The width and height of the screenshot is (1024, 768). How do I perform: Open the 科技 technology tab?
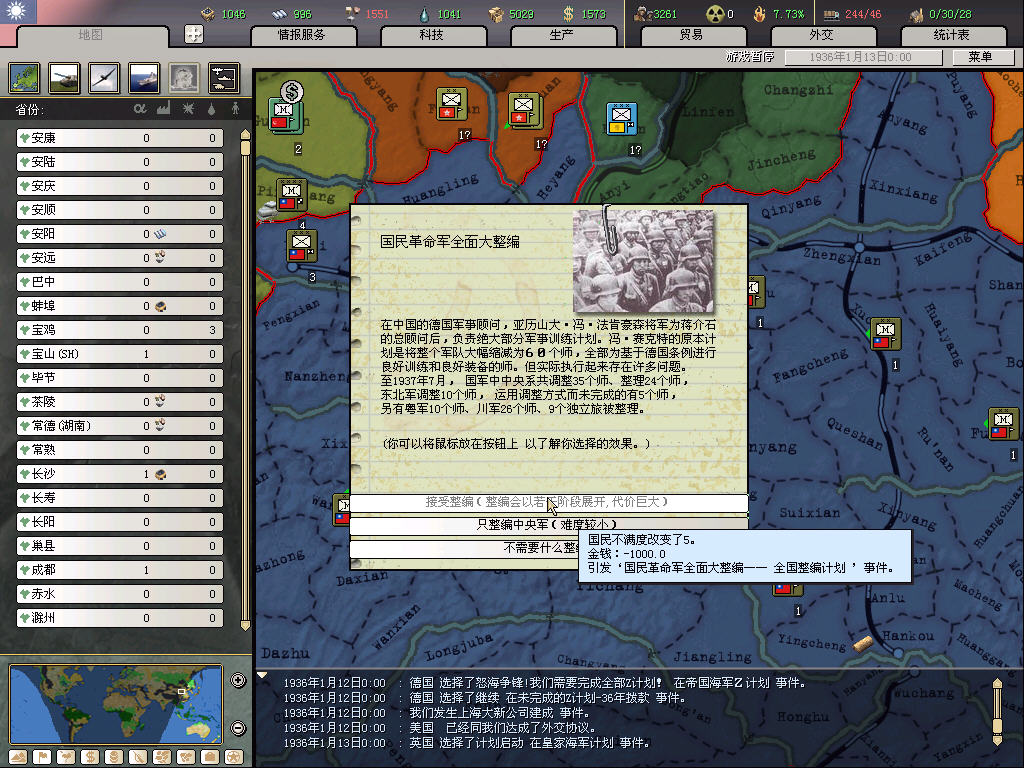coord(431,35)
